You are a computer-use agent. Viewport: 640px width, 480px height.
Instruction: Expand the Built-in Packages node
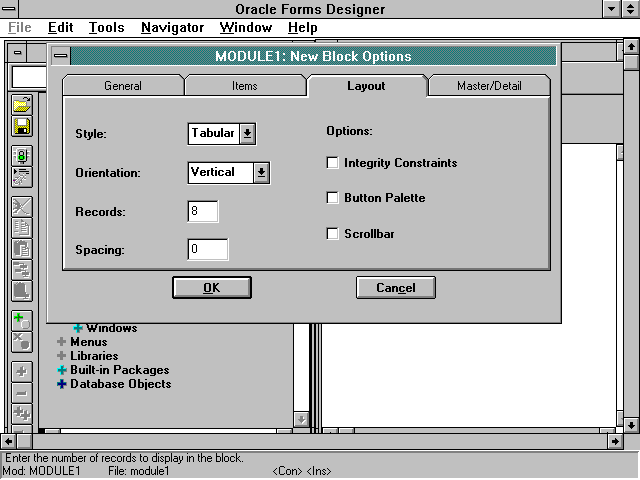click(x=62, y=370)
